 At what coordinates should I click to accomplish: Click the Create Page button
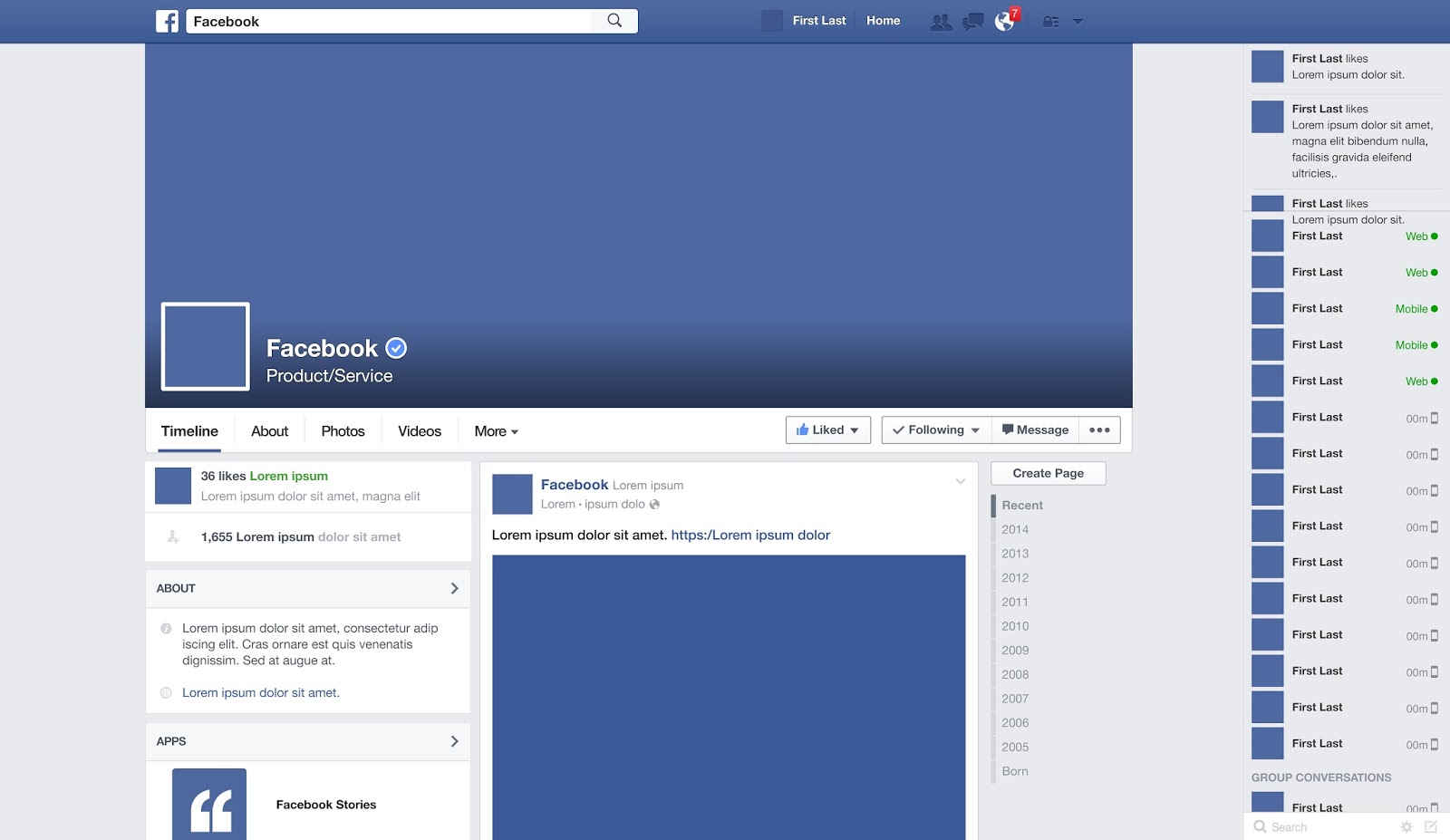point(1049,473)
